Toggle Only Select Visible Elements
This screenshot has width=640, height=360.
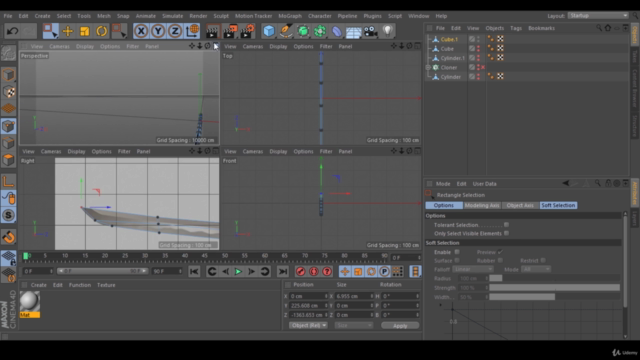tap(506, 233)
